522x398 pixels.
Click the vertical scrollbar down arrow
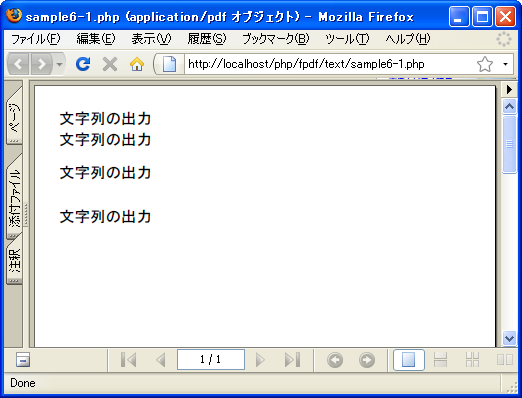(509, 339)
